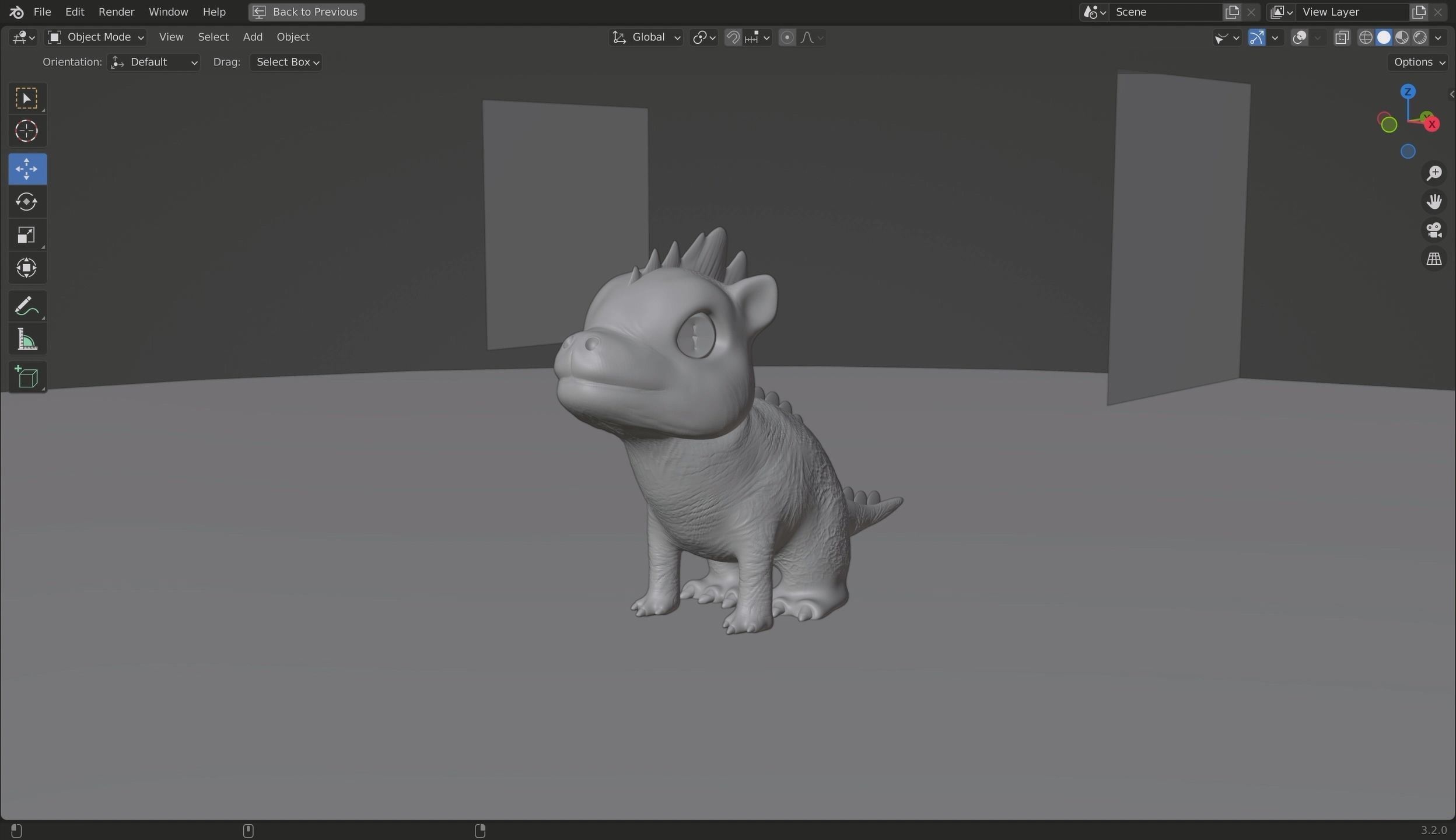Select the Measure ruler tool
Screen dimensions: 1456x840
(27, 339)
